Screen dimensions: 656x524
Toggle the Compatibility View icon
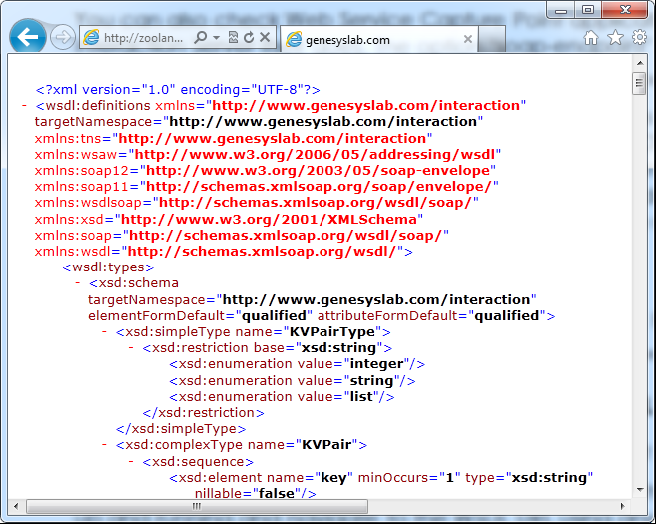[x=233, y=38]
